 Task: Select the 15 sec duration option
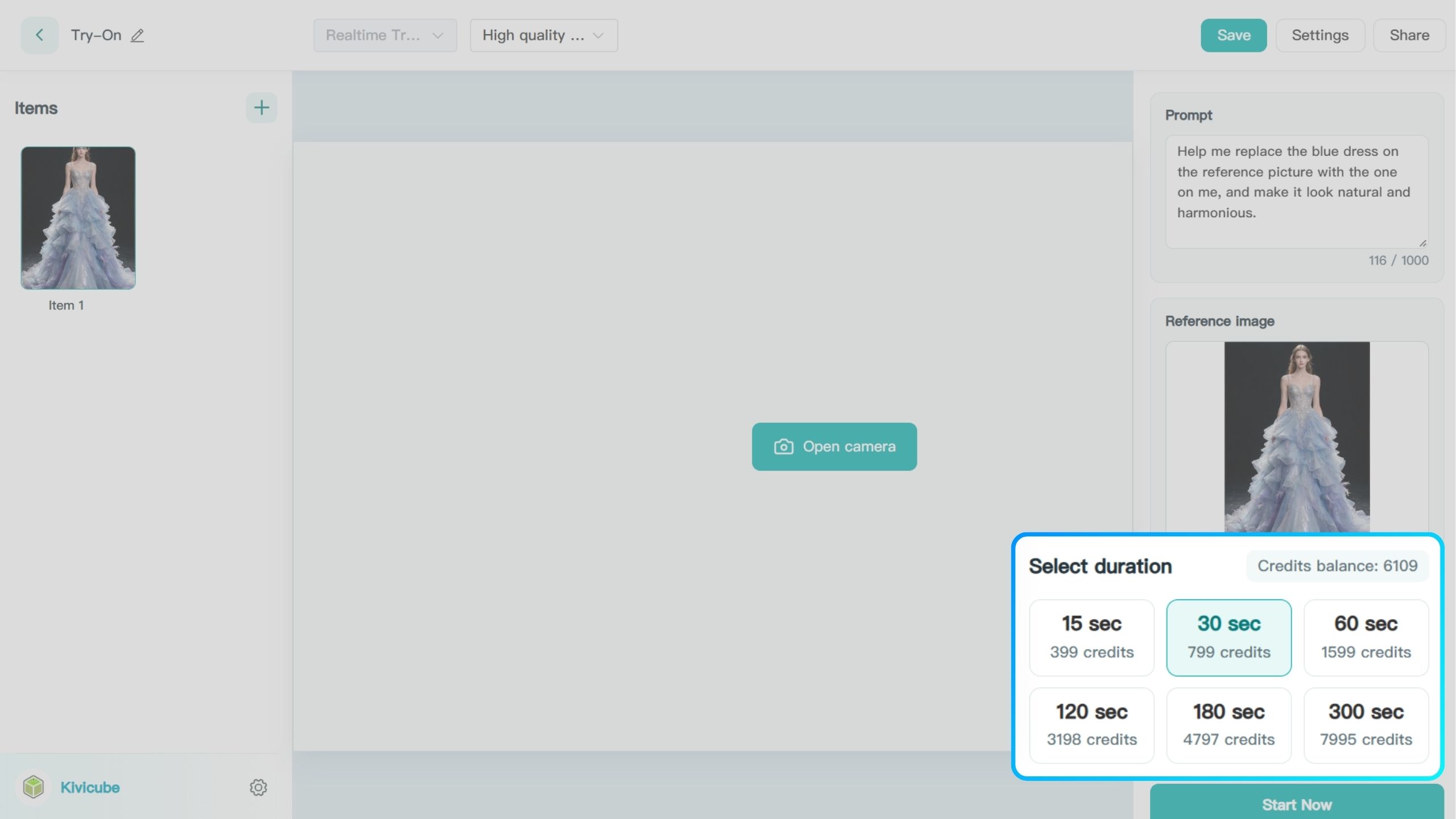click(x=1091, y=638)
